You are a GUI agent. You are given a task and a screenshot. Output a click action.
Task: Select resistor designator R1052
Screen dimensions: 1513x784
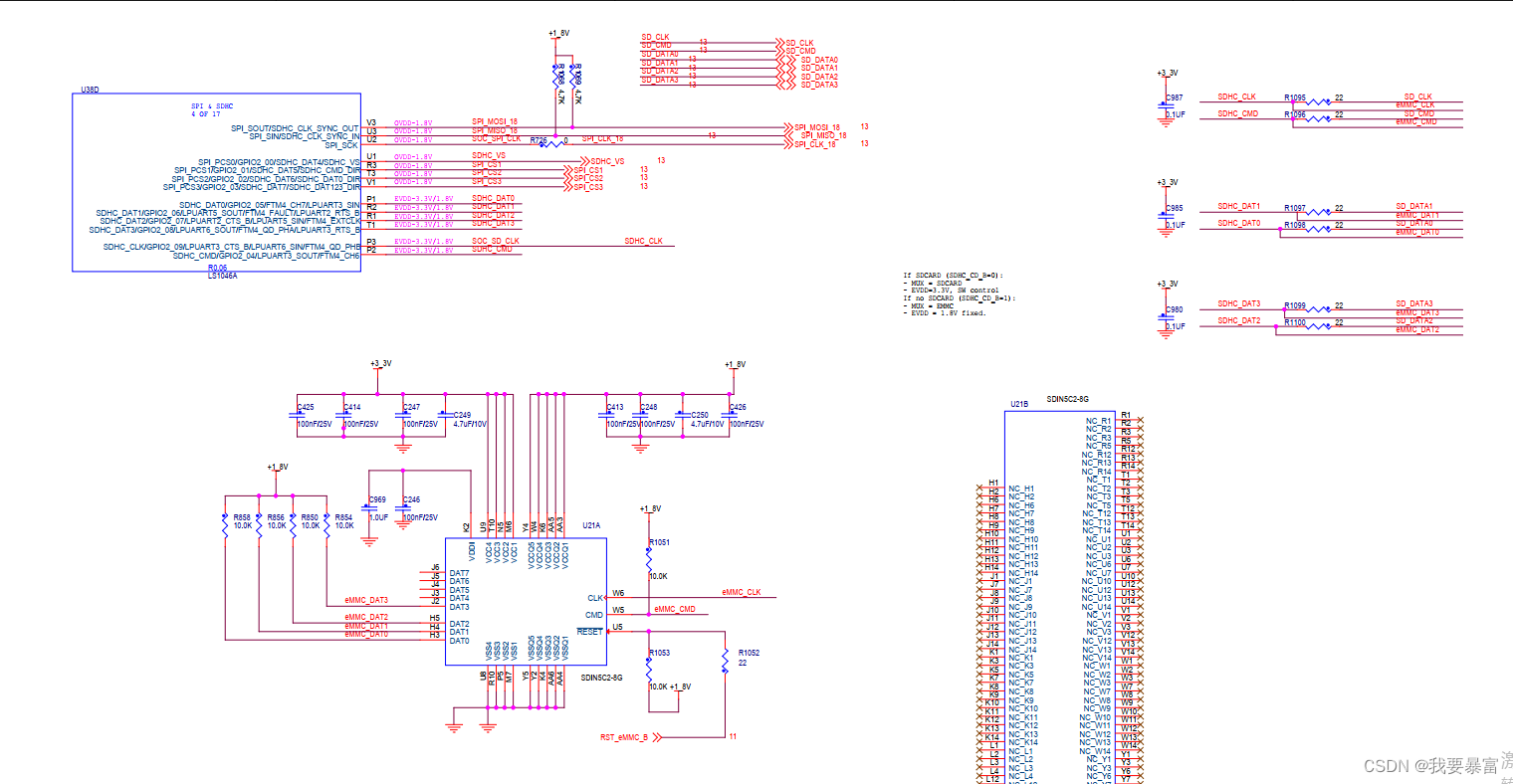coord(749,653)
